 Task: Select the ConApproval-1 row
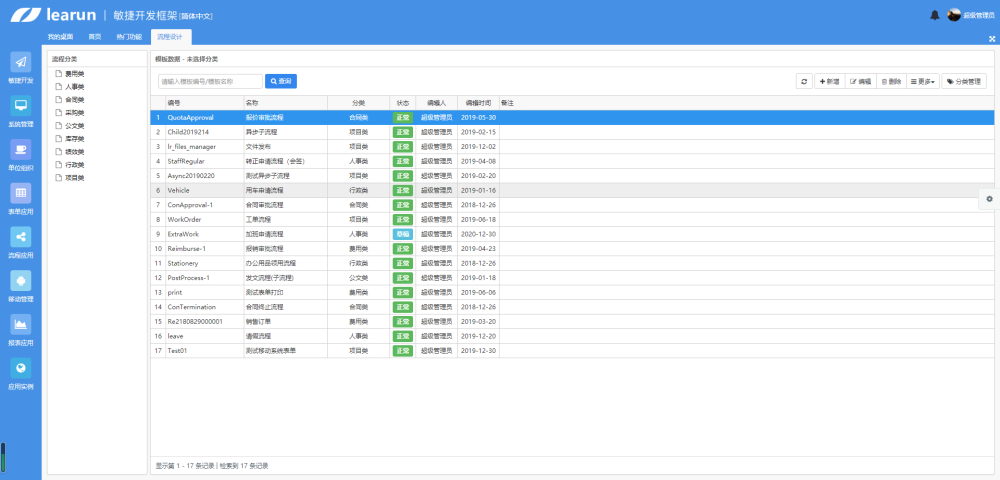tap(572, 205)
